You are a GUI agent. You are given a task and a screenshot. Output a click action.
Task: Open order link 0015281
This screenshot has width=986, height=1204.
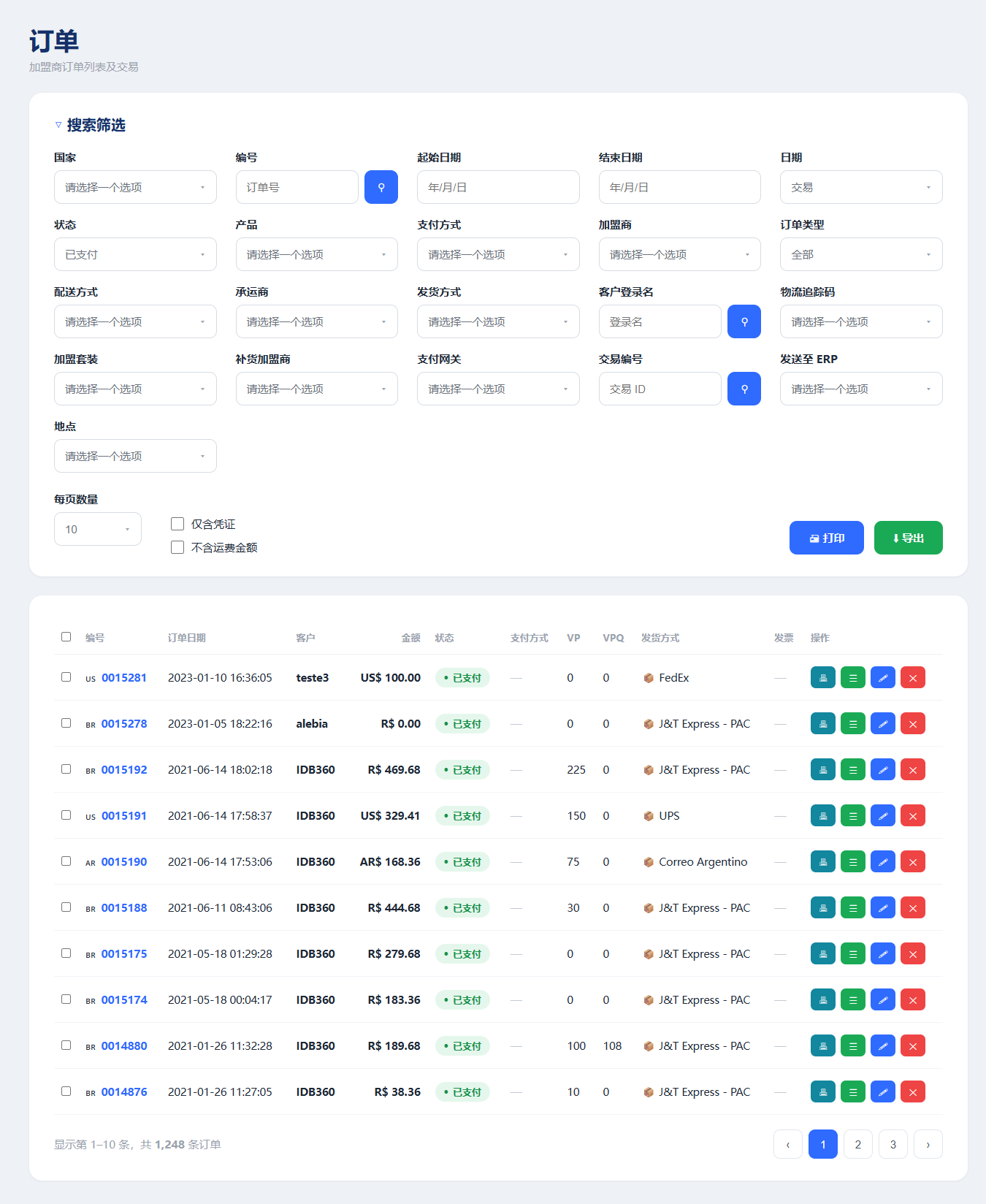[124, 677]
